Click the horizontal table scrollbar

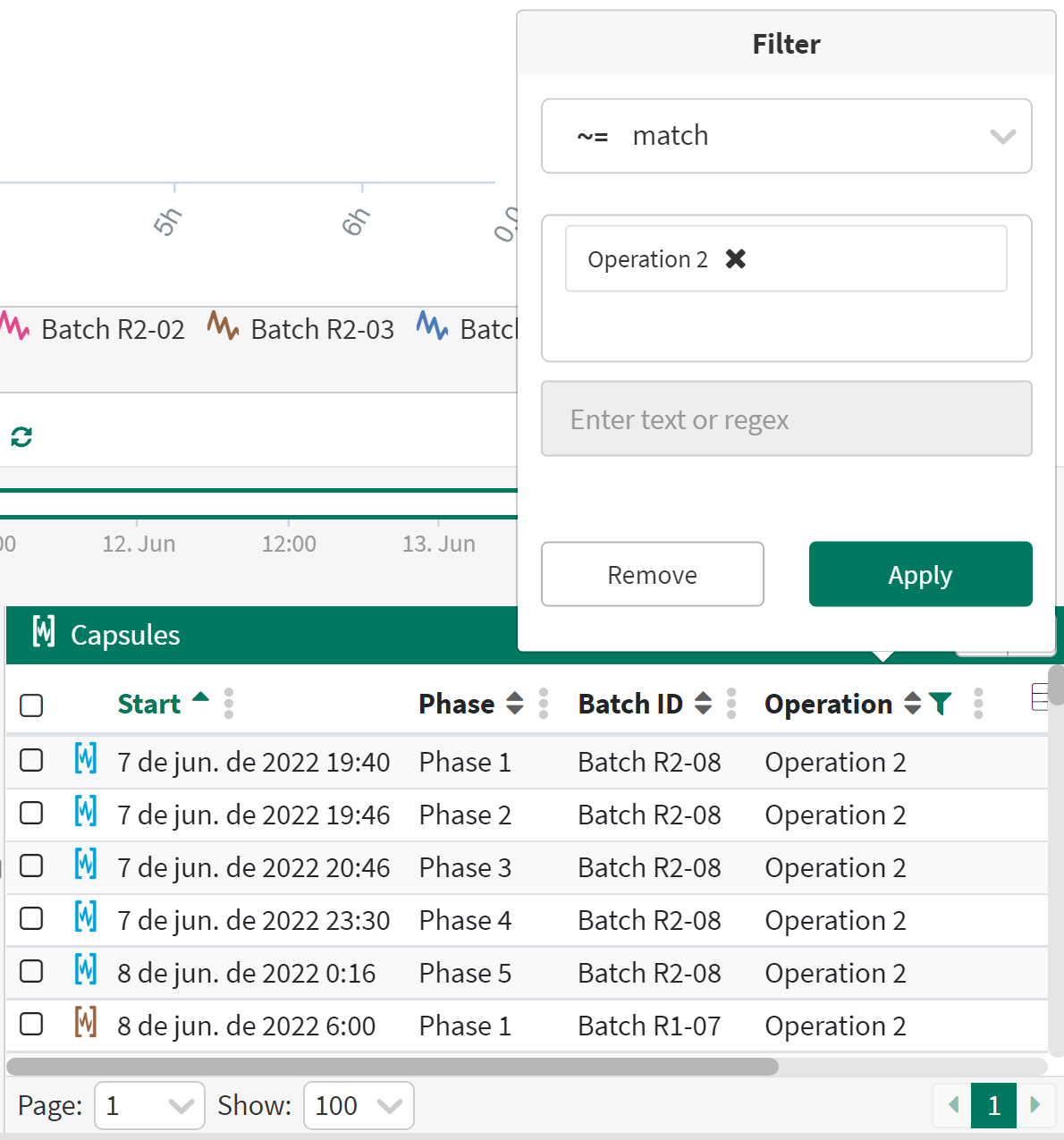click(x=393, y=1067)
